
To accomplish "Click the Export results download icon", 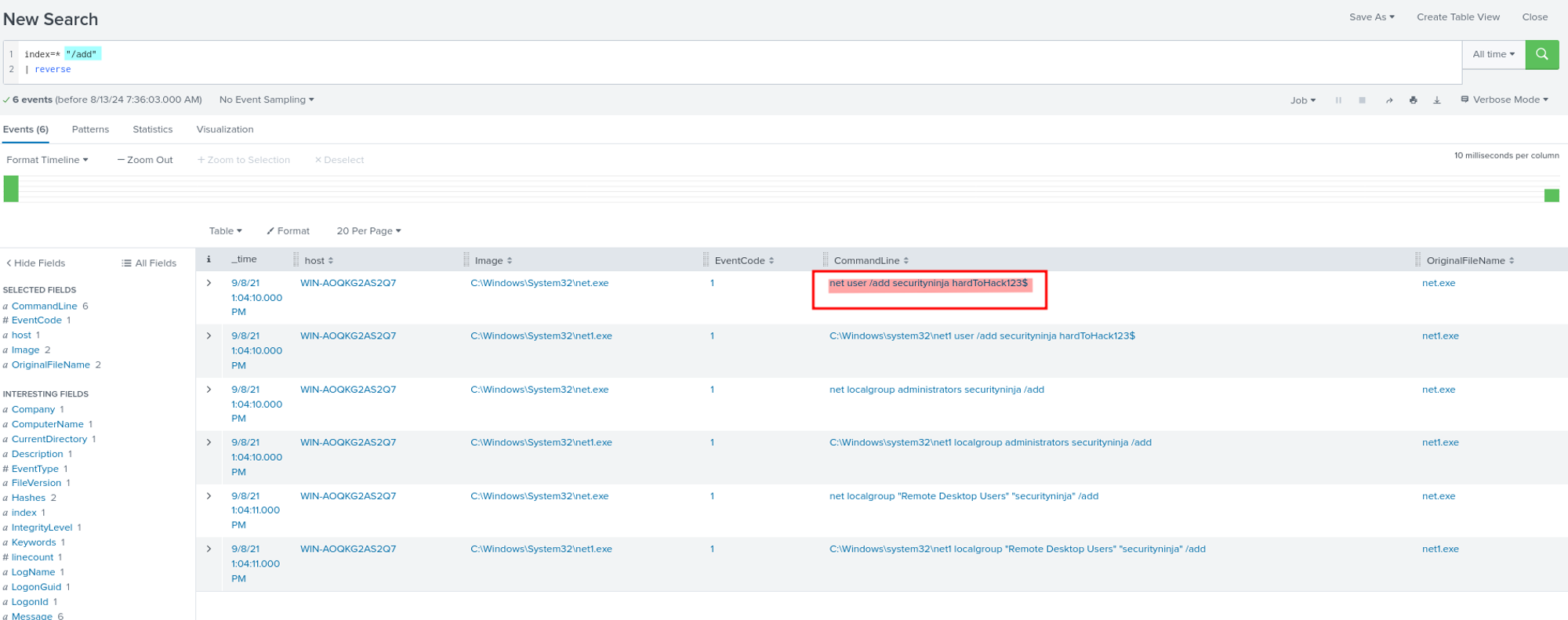I will (x=1436, y=100).
